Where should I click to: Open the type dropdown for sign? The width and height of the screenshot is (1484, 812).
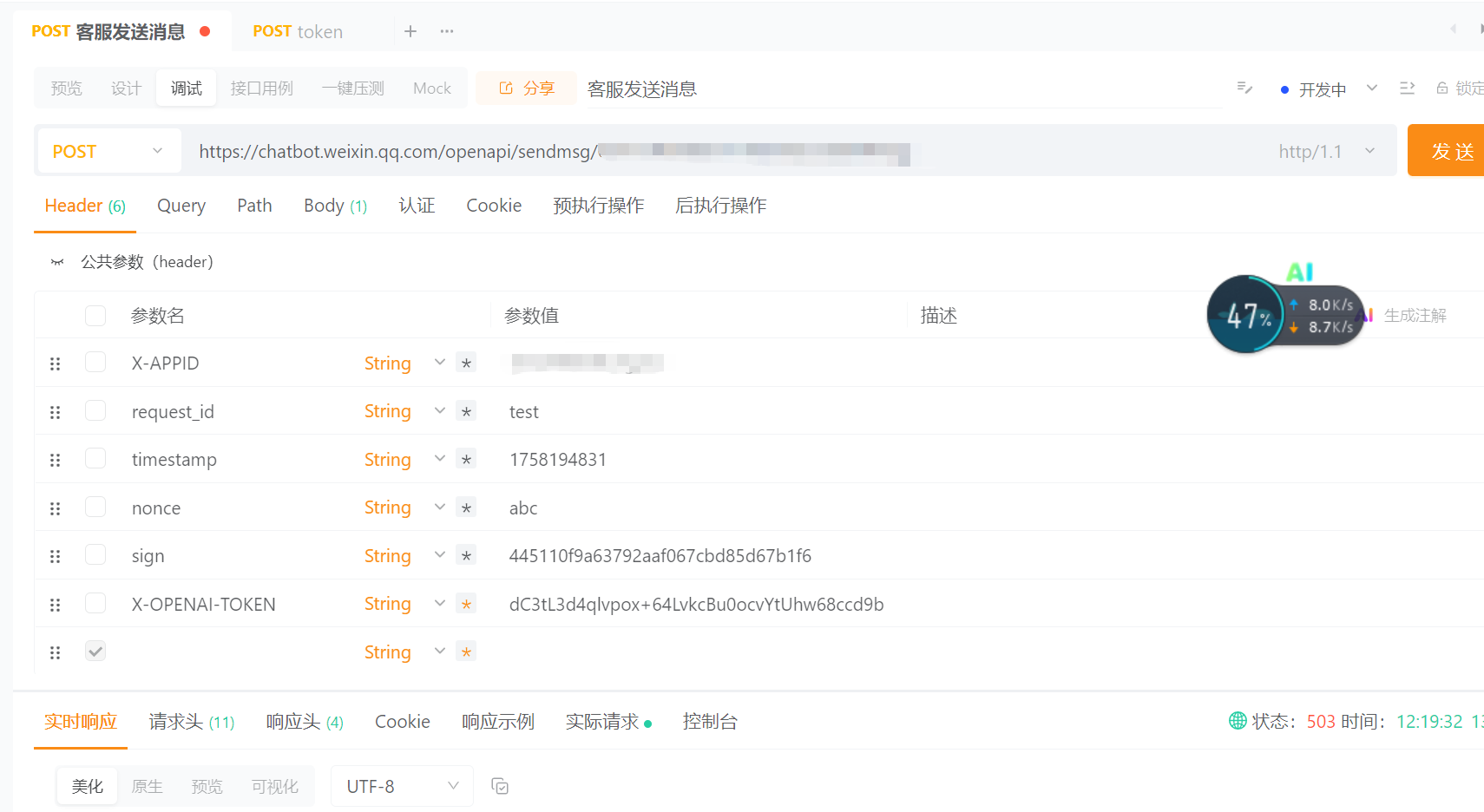pyautogui.click(x=404, y=555)
